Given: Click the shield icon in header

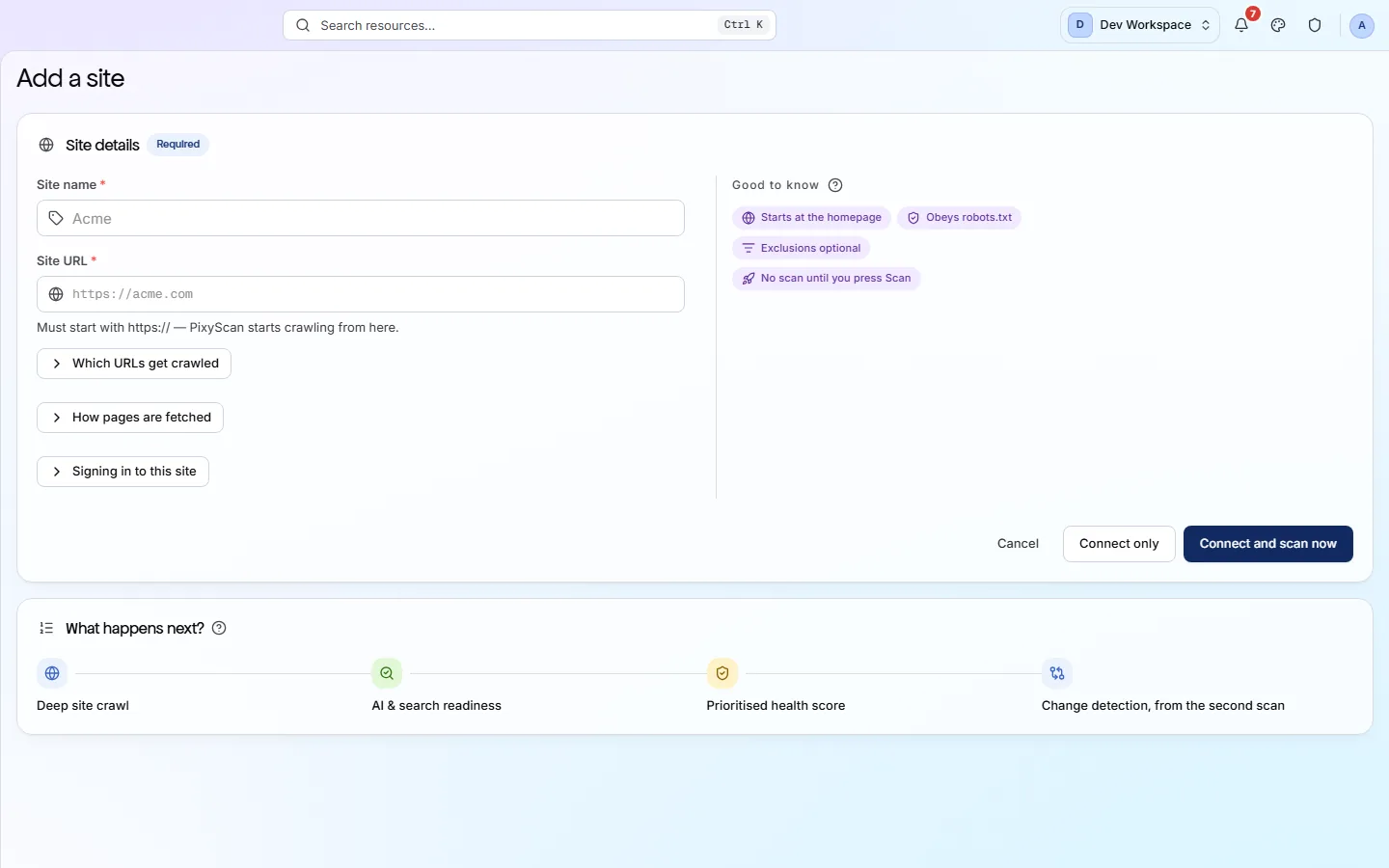Looking at the screenshot, I should pyautogui.click(x=1315, y=25).
